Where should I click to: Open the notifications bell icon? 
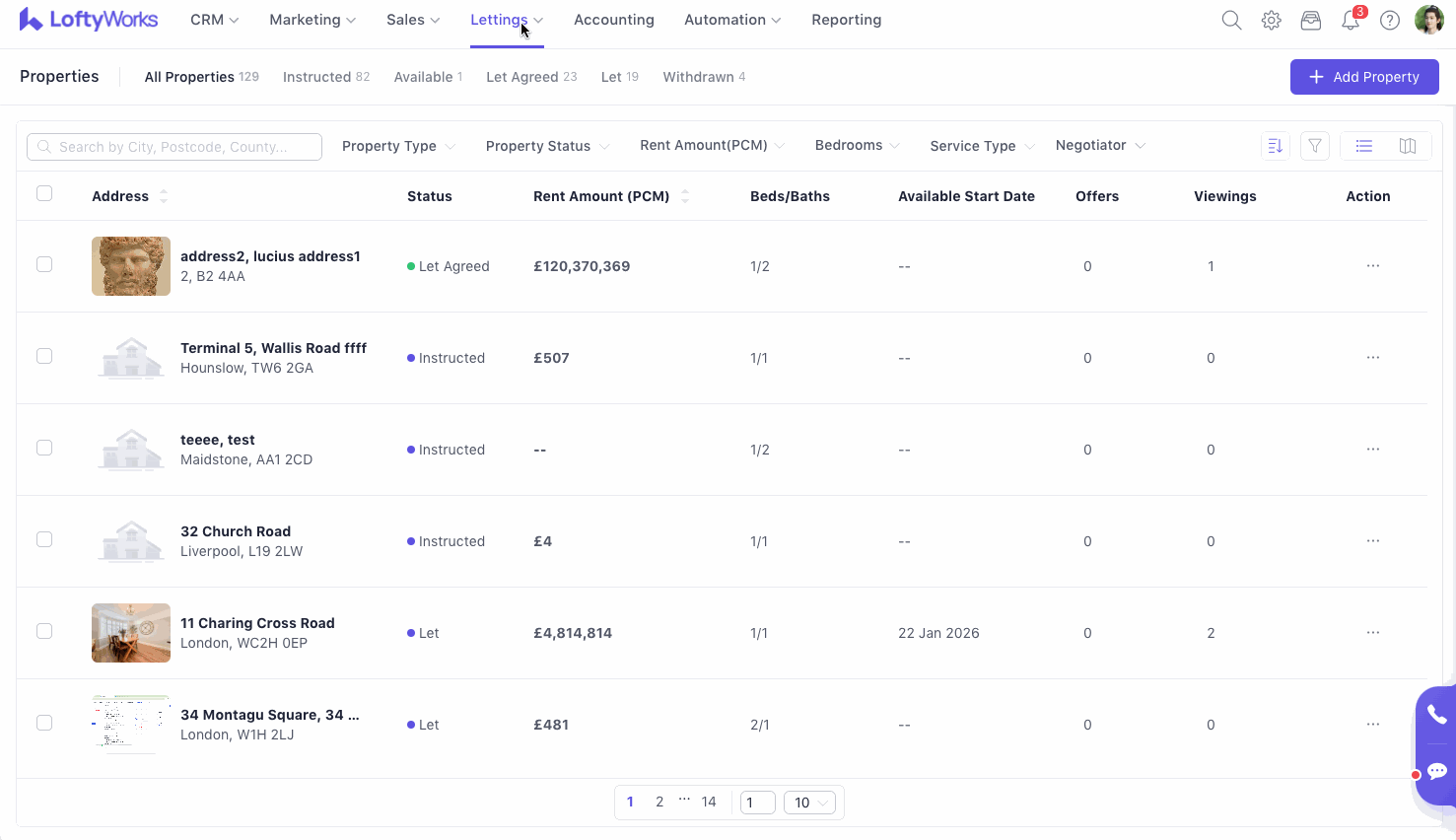point(1350,21)
